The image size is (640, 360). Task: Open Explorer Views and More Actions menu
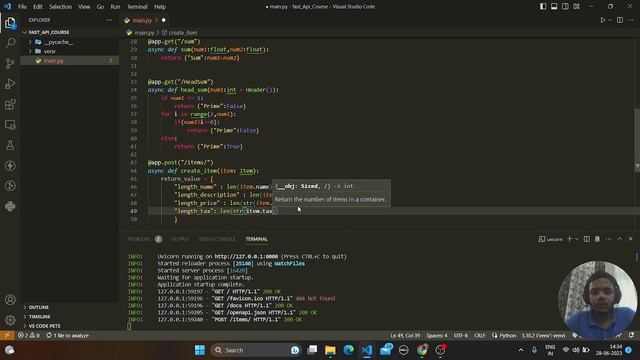109,20
